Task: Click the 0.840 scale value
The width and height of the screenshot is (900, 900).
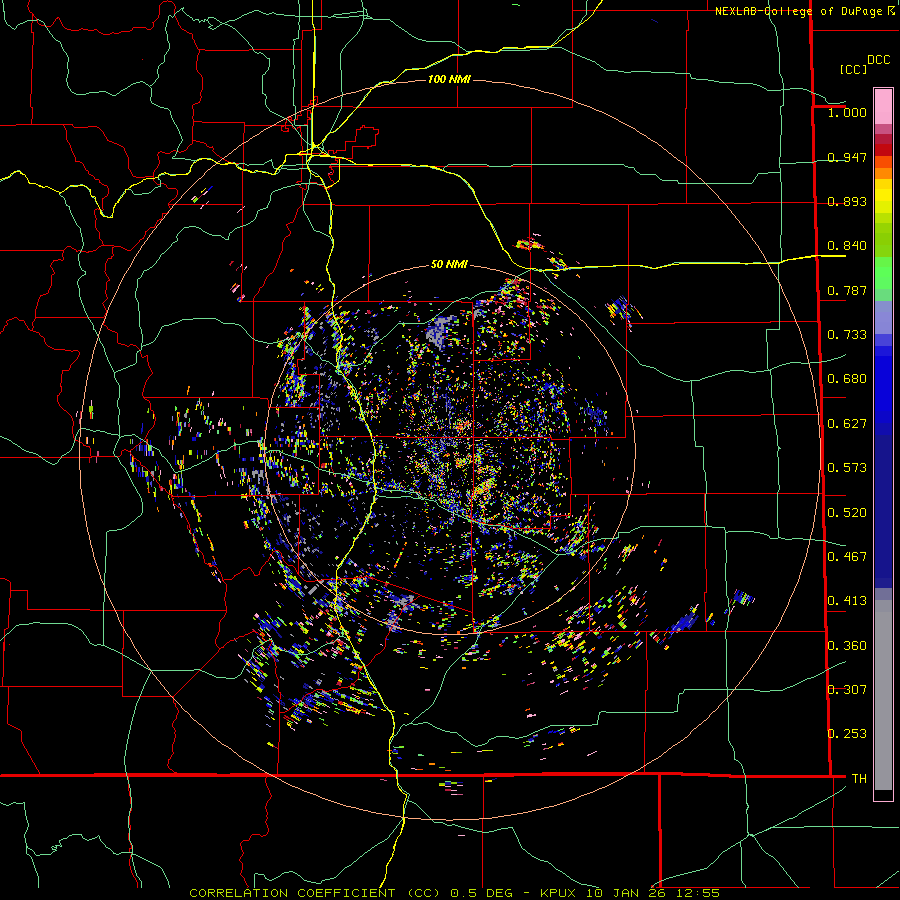Action: pyautogui.click(x=847, y=246)
